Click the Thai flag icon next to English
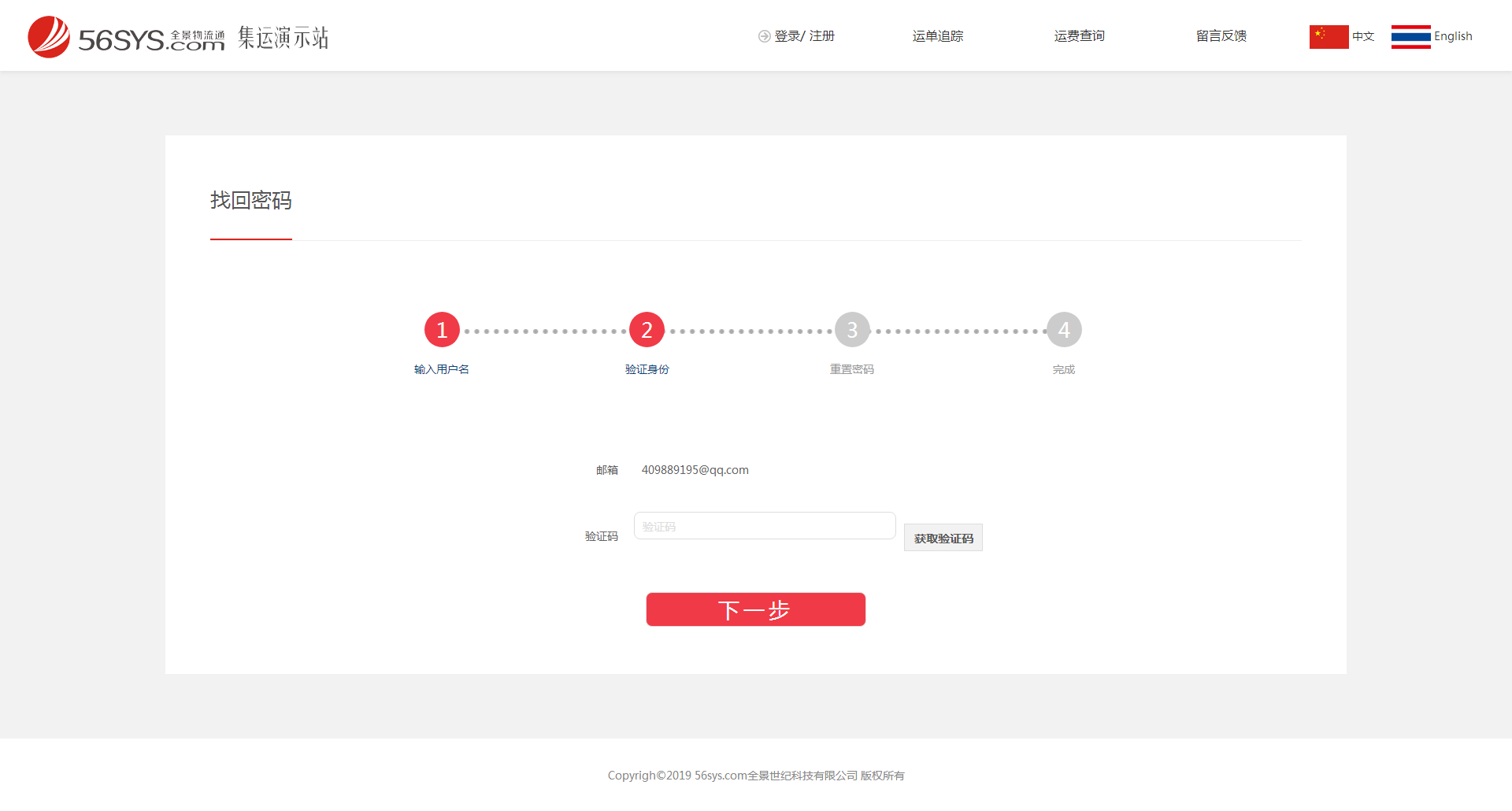1512x811 pixels. [x=1410, y=36]
